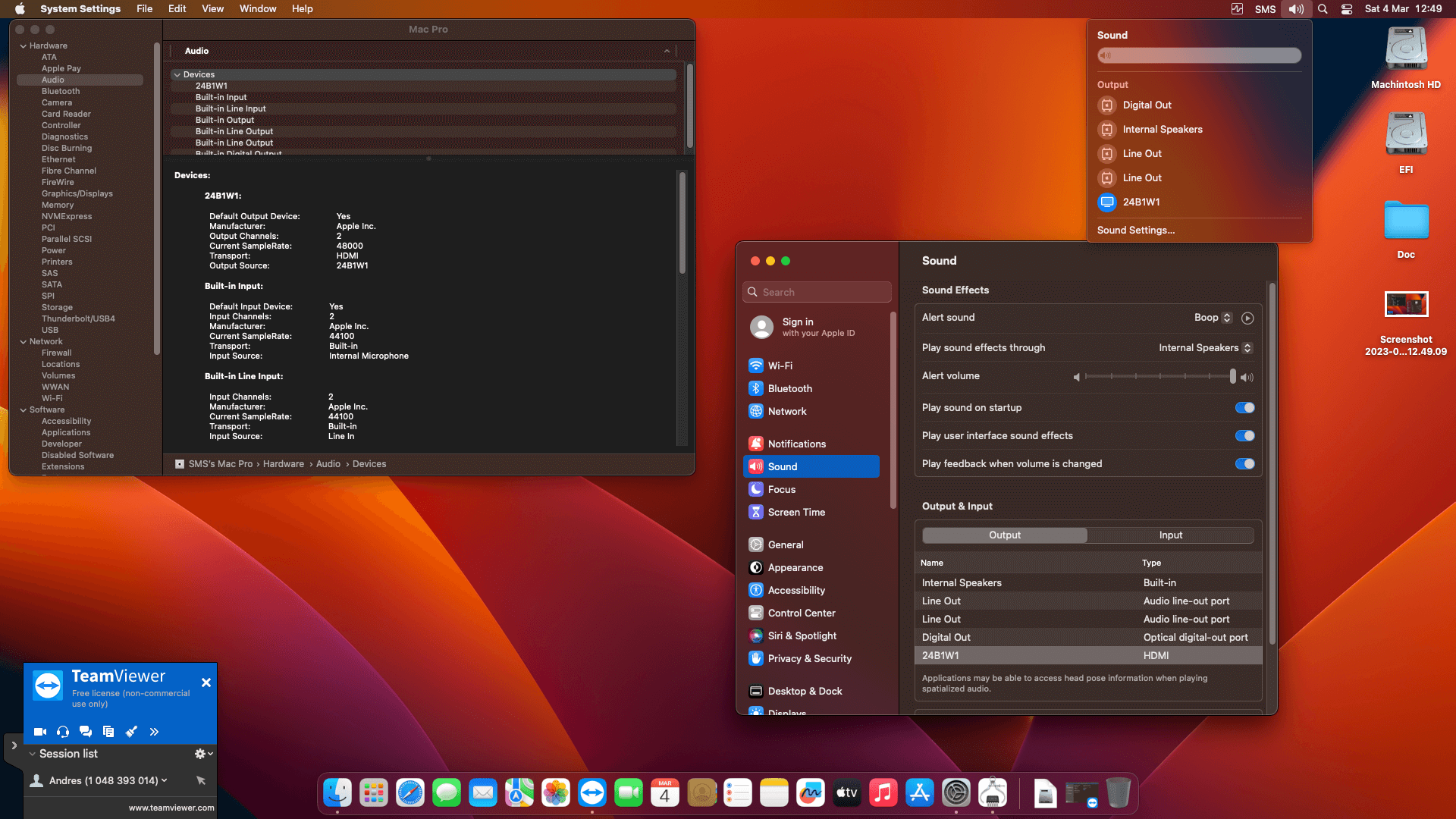Screen dimensions: 1456x819
Task: Launch Safari from the Dock
Action: (x=410, y=793)
